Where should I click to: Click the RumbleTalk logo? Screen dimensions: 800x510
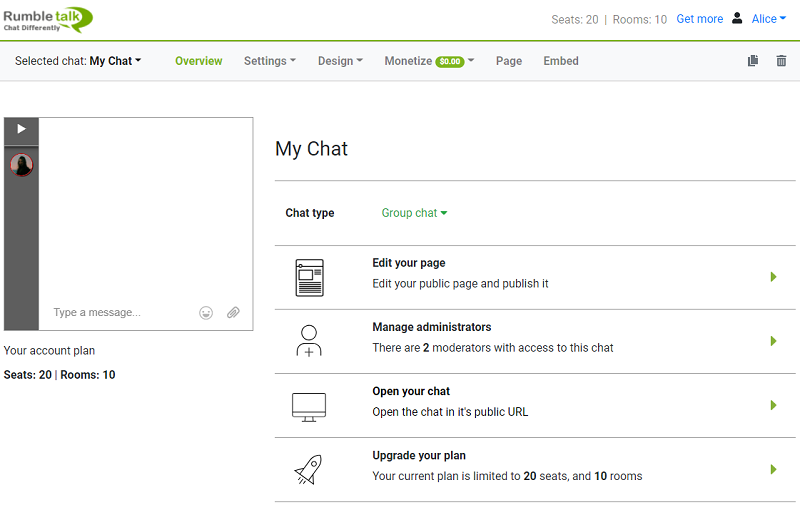click(x=48, y=19)
